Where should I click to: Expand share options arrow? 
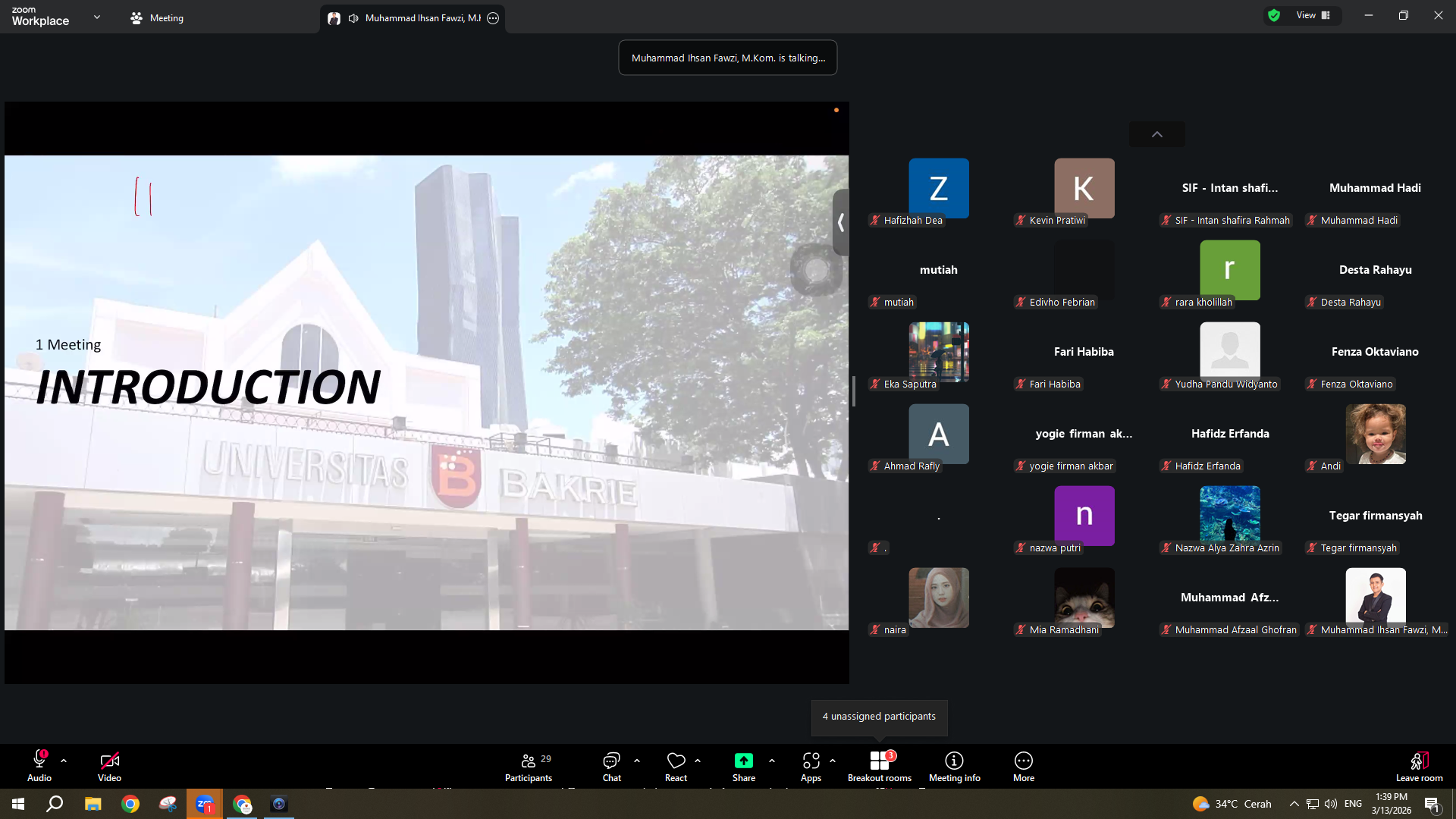(772, 761)
